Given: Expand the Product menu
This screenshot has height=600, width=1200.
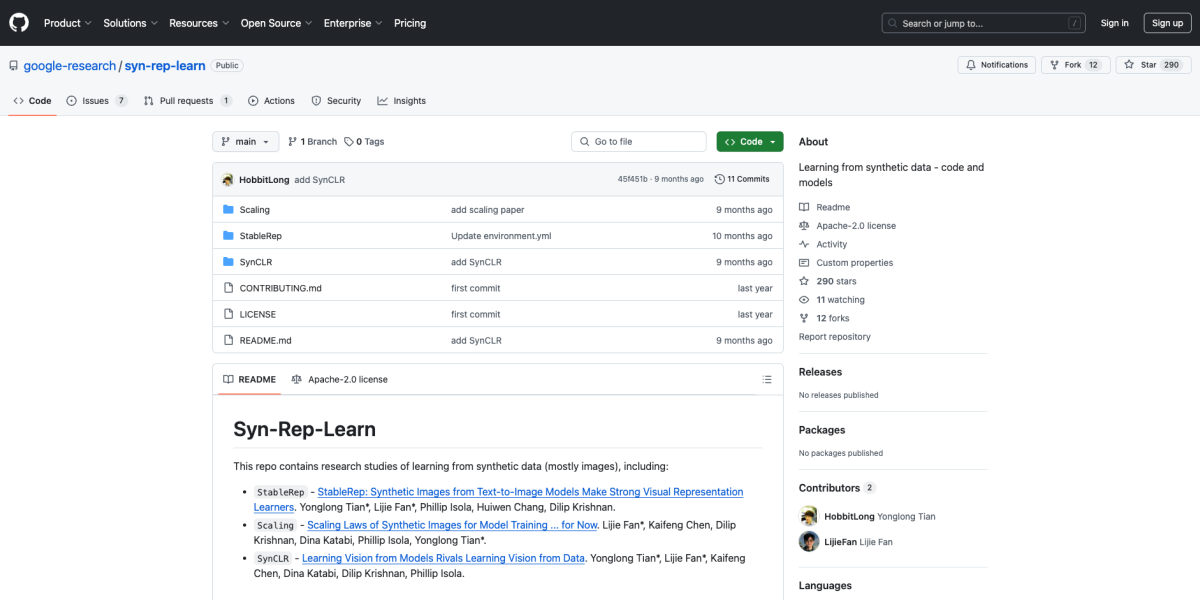Looking at the screenshot, I should pos(67,23).
